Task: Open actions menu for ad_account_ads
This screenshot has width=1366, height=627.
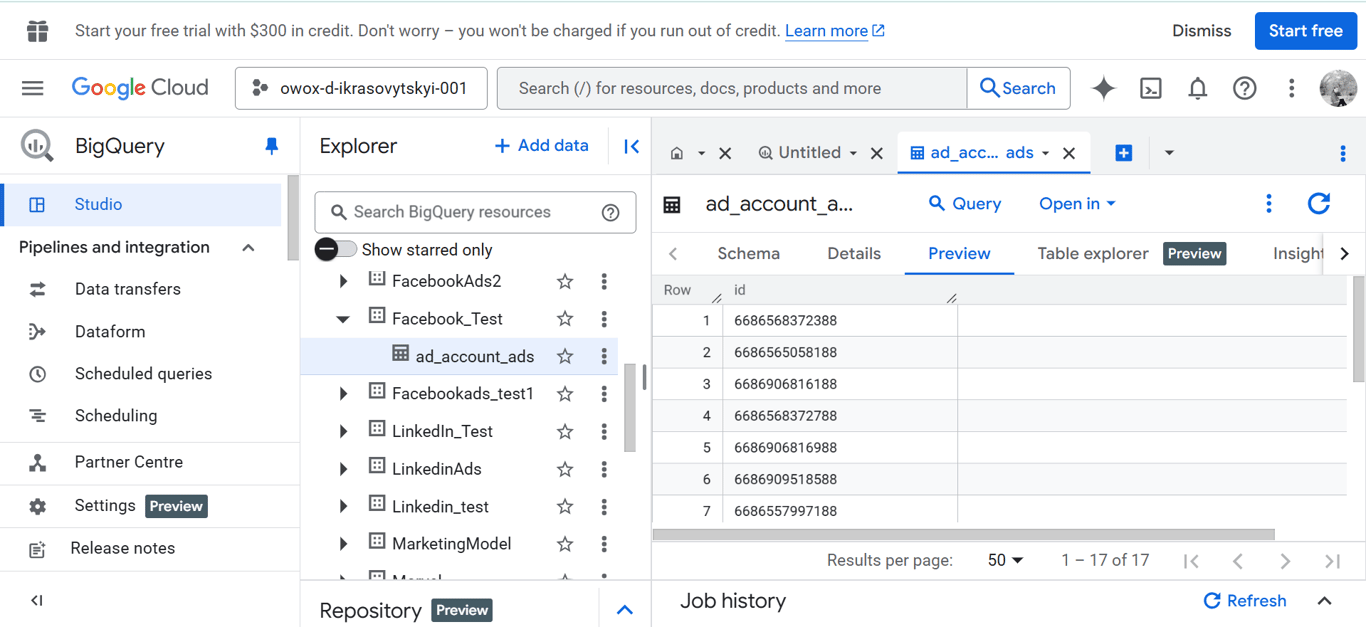Action: (x=604, y=356)
